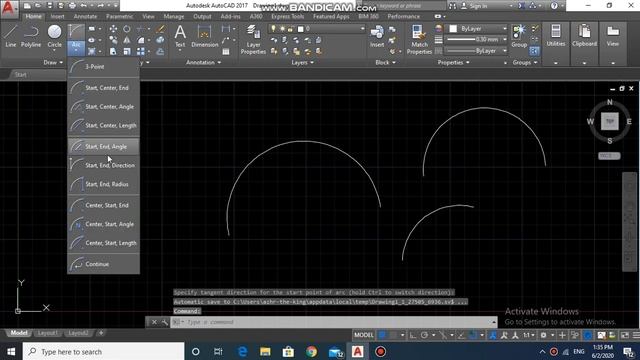Select the Text annotation tool
The height and width of the screenshot is (360, 640).
[x=180, y=36]
